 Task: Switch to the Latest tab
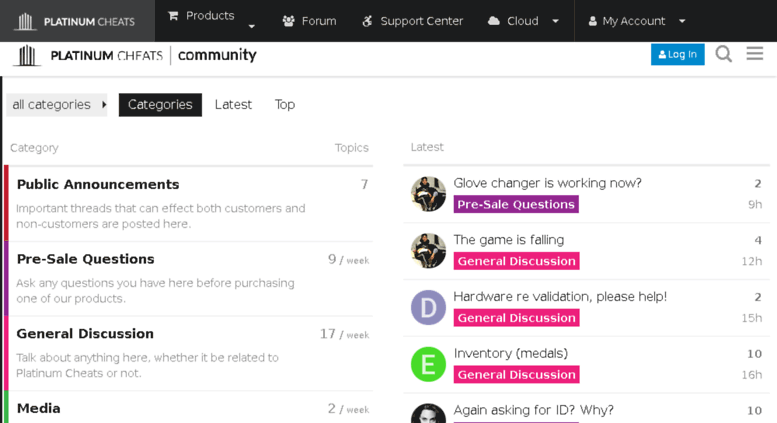pyautogui.click(x=233, y=105)
